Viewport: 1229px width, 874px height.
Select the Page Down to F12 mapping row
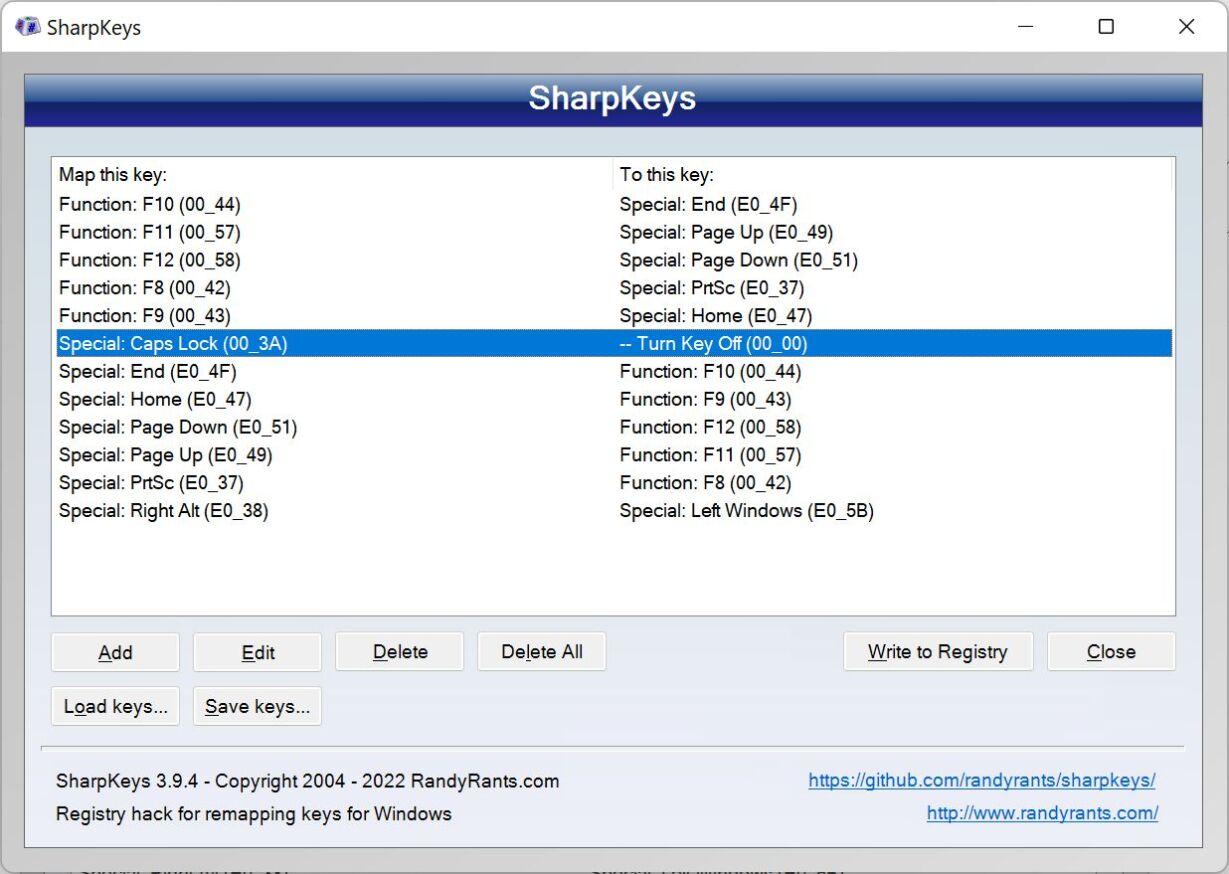pos(400,426)
